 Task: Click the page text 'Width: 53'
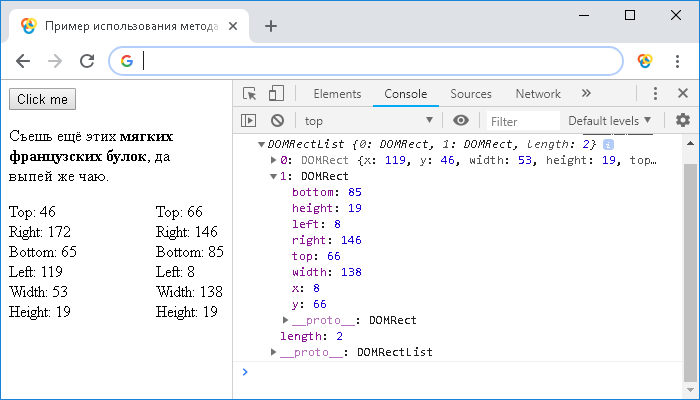click(38, 292)
